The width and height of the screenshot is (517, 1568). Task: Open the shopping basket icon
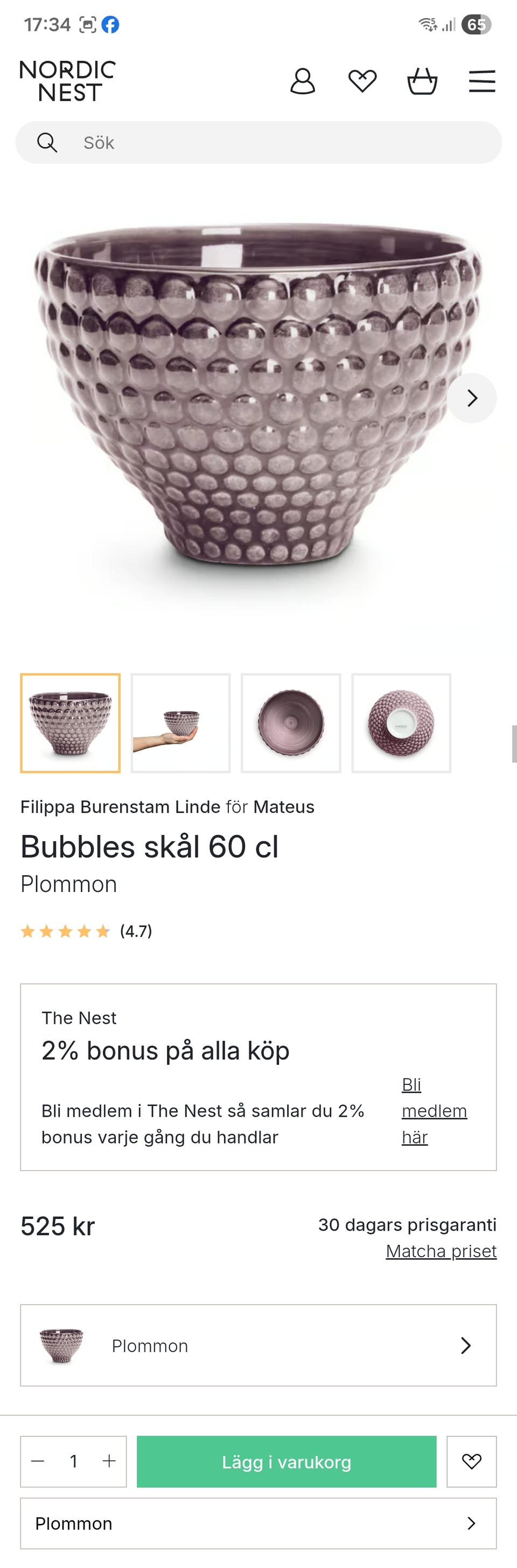(x=422, y=81)
